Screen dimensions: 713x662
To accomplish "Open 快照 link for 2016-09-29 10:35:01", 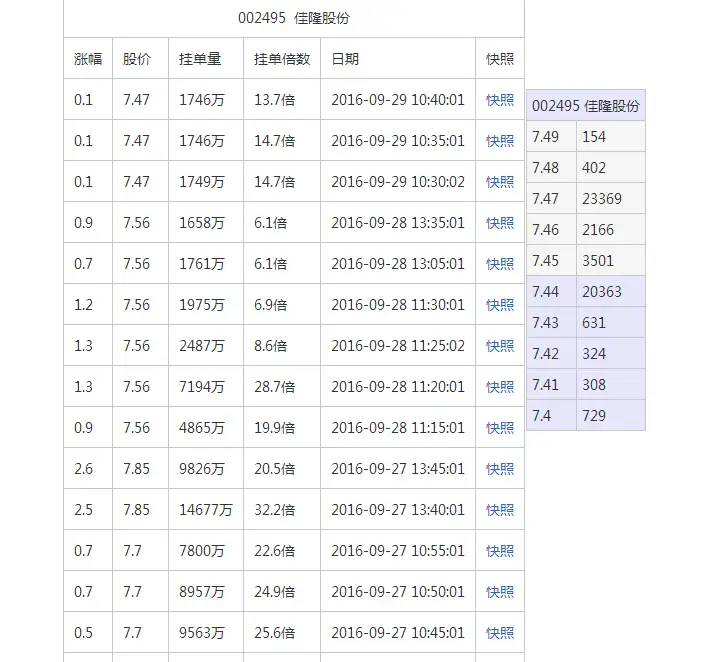I will point(500,140).
